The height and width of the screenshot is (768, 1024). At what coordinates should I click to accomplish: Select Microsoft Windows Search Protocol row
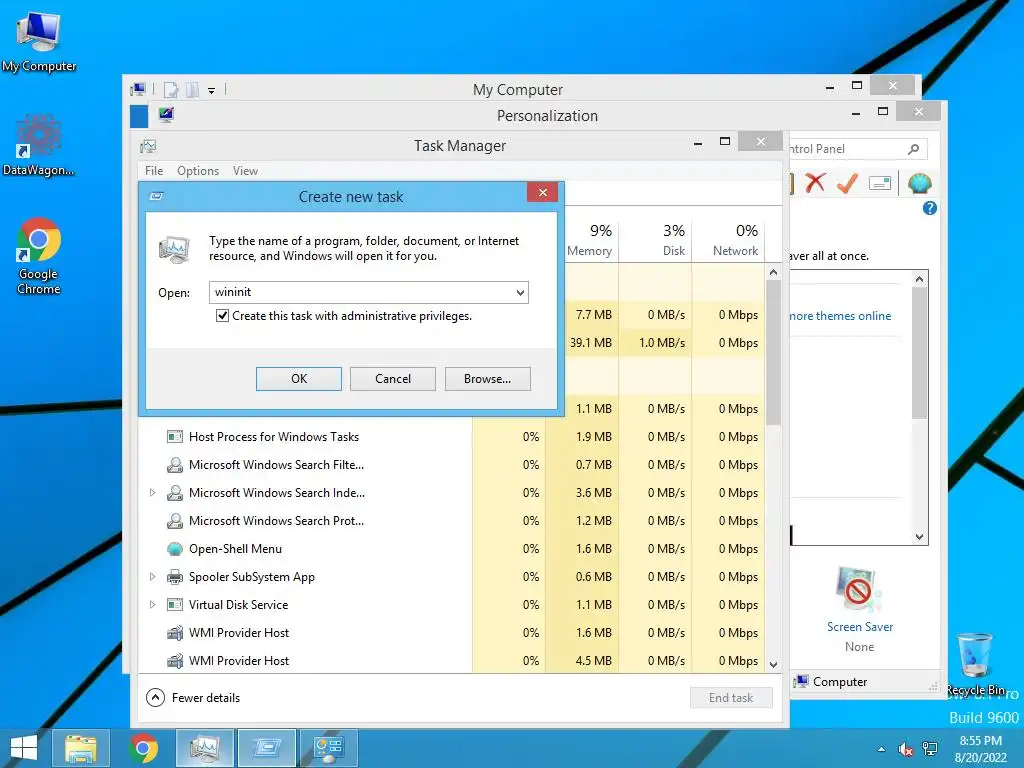pyautogui.click(x=452, y=521)
